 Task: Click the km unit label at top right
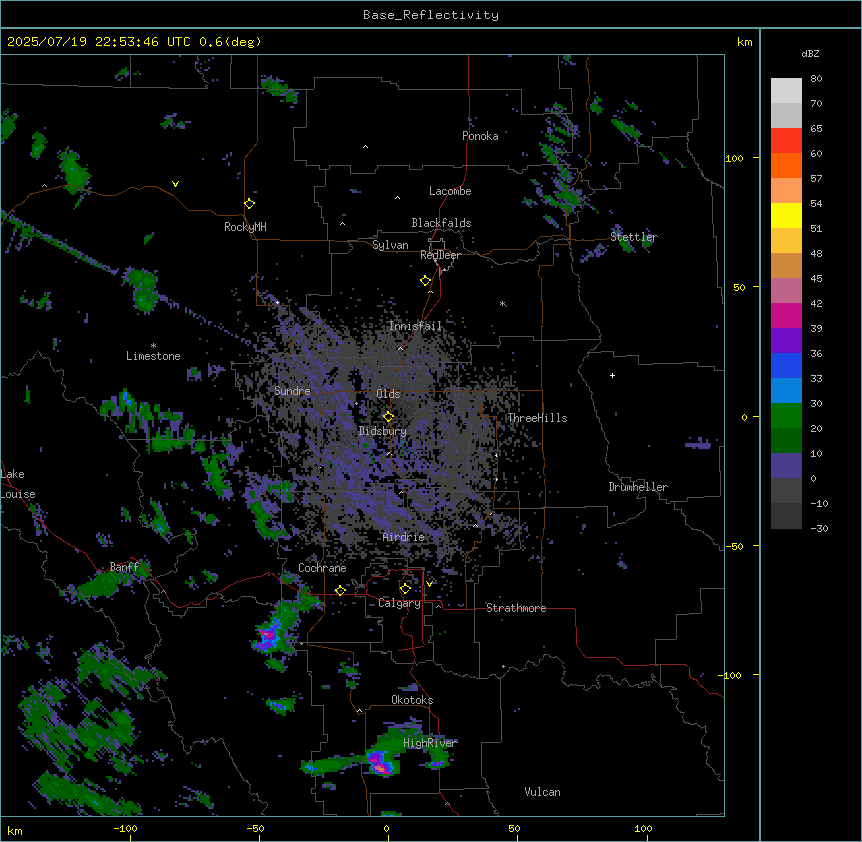[x=744, y=42]
